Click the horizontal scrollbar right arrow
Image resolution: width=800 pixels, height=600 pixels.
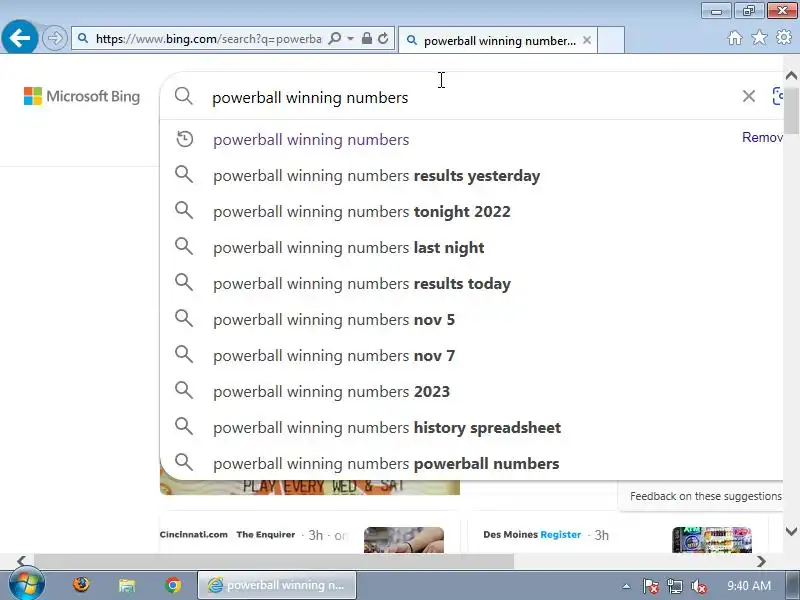761,562
